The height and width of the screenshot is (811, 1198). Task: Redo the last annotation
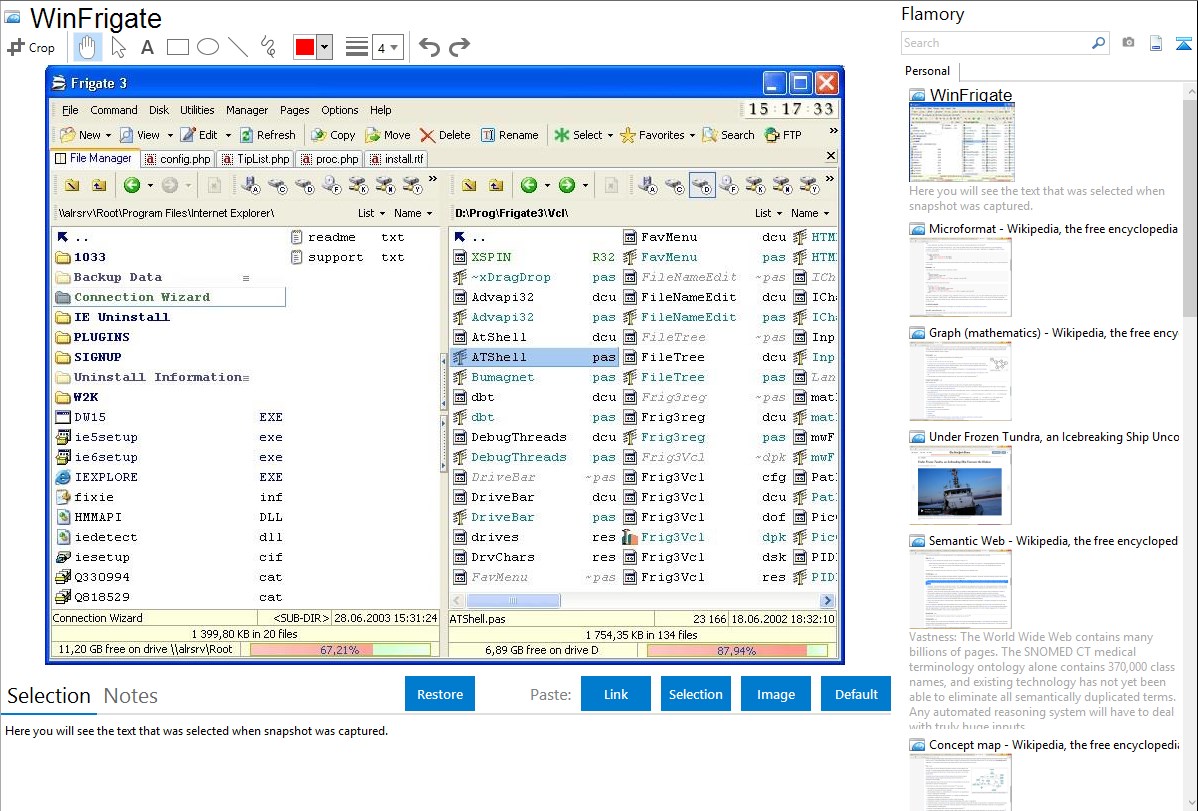pos(459,47)
